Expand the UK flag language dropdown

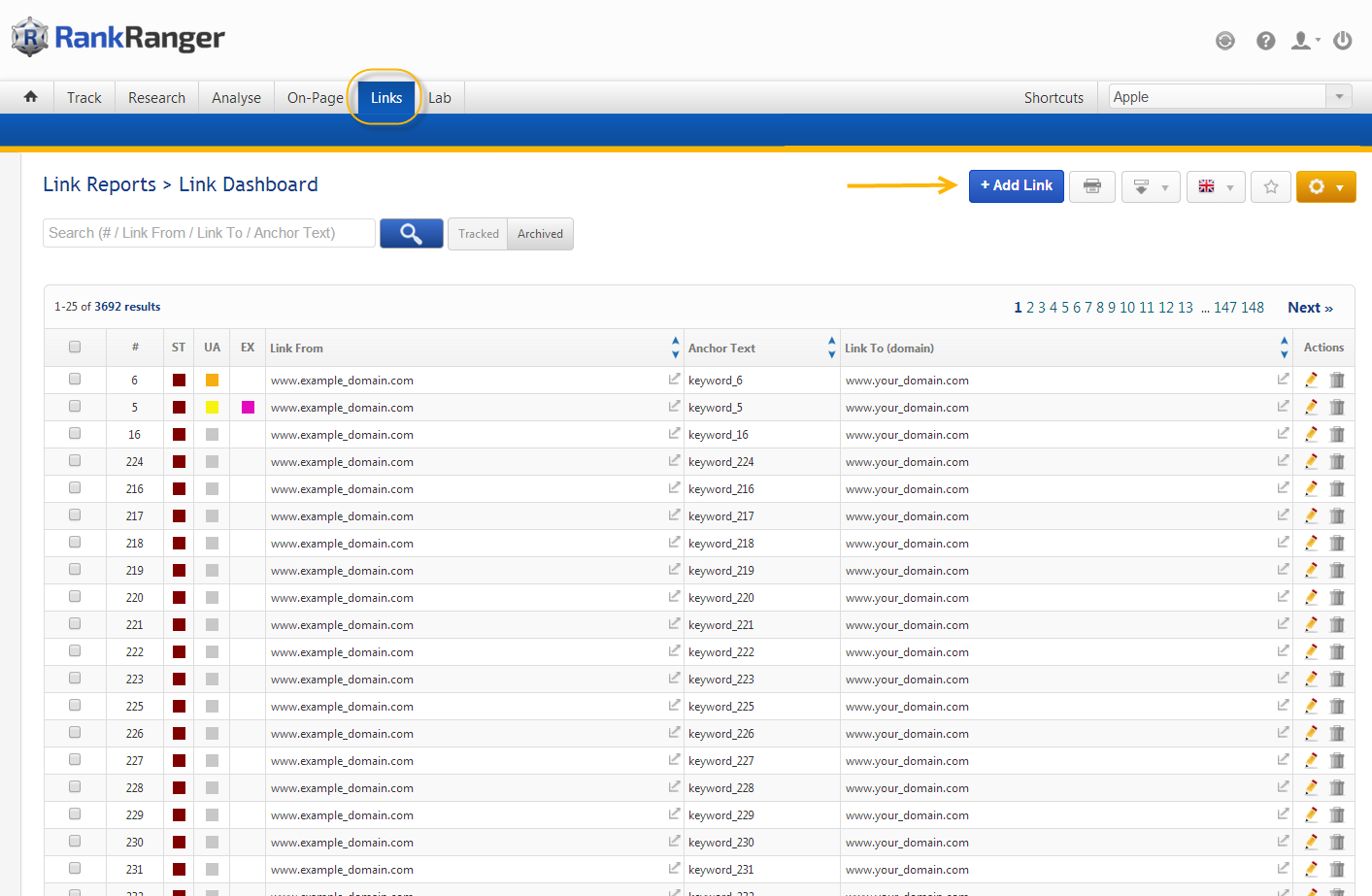click(1216, 186)
